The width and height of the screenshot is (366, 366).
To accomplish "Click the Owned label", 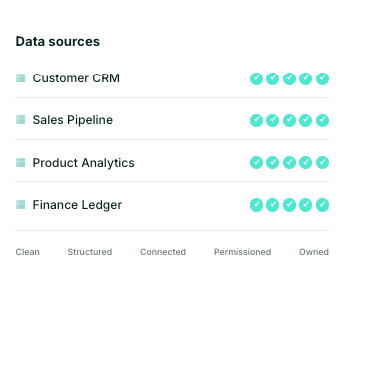I will click(314, 252).
